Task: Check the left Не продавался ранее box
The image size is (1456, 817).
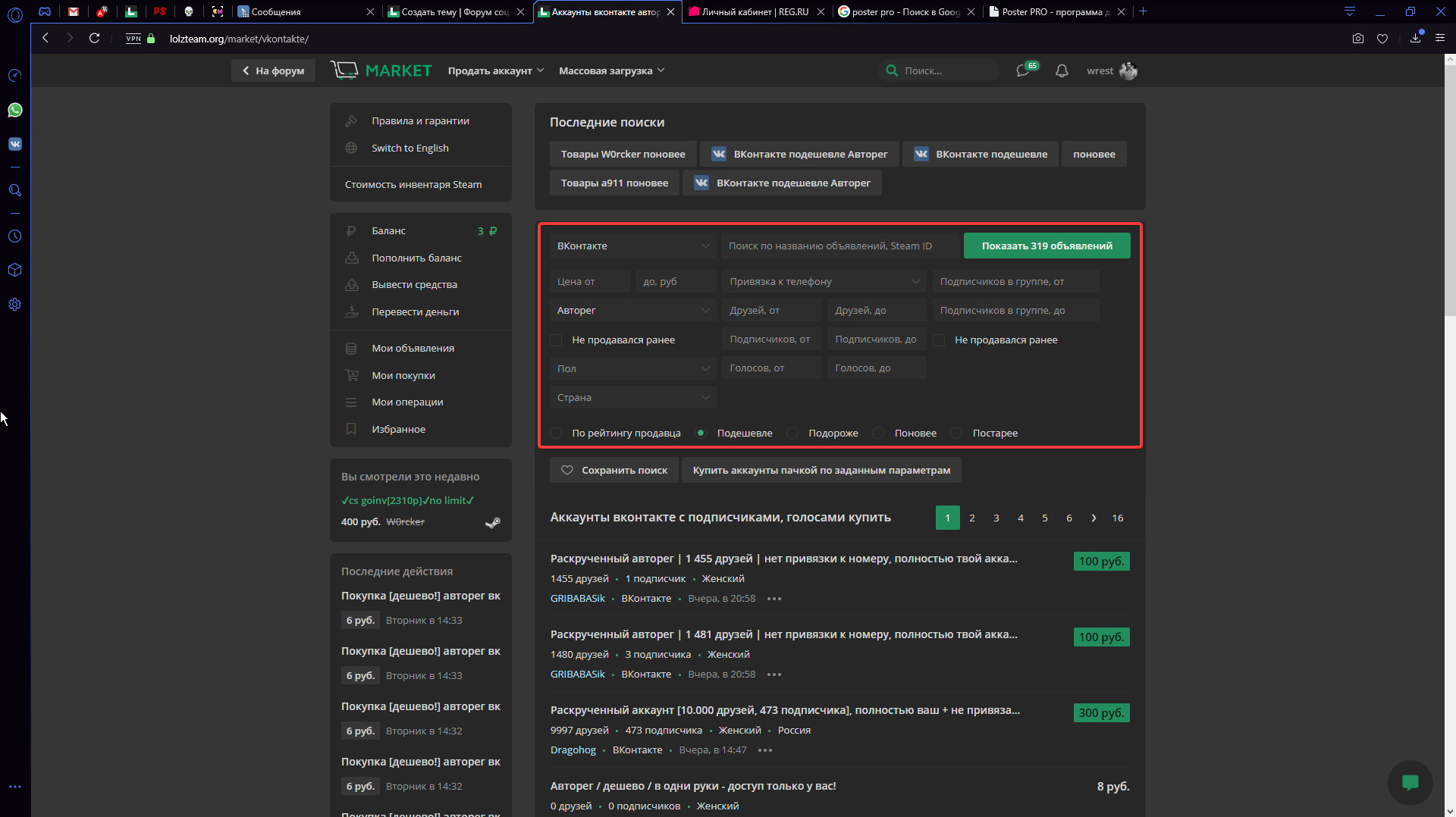Action: click(556, 340)
